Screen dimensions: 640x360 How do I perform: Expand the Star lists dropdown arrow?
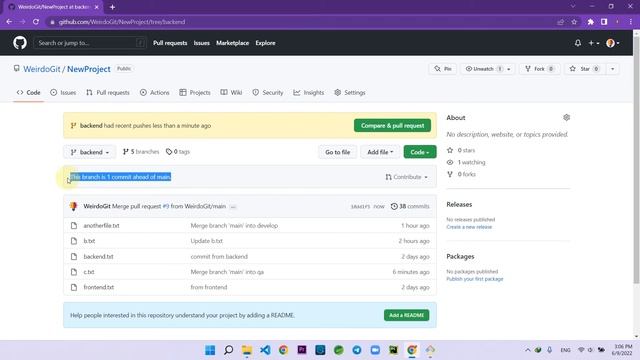pyautogui.click(x=613, y=69)
